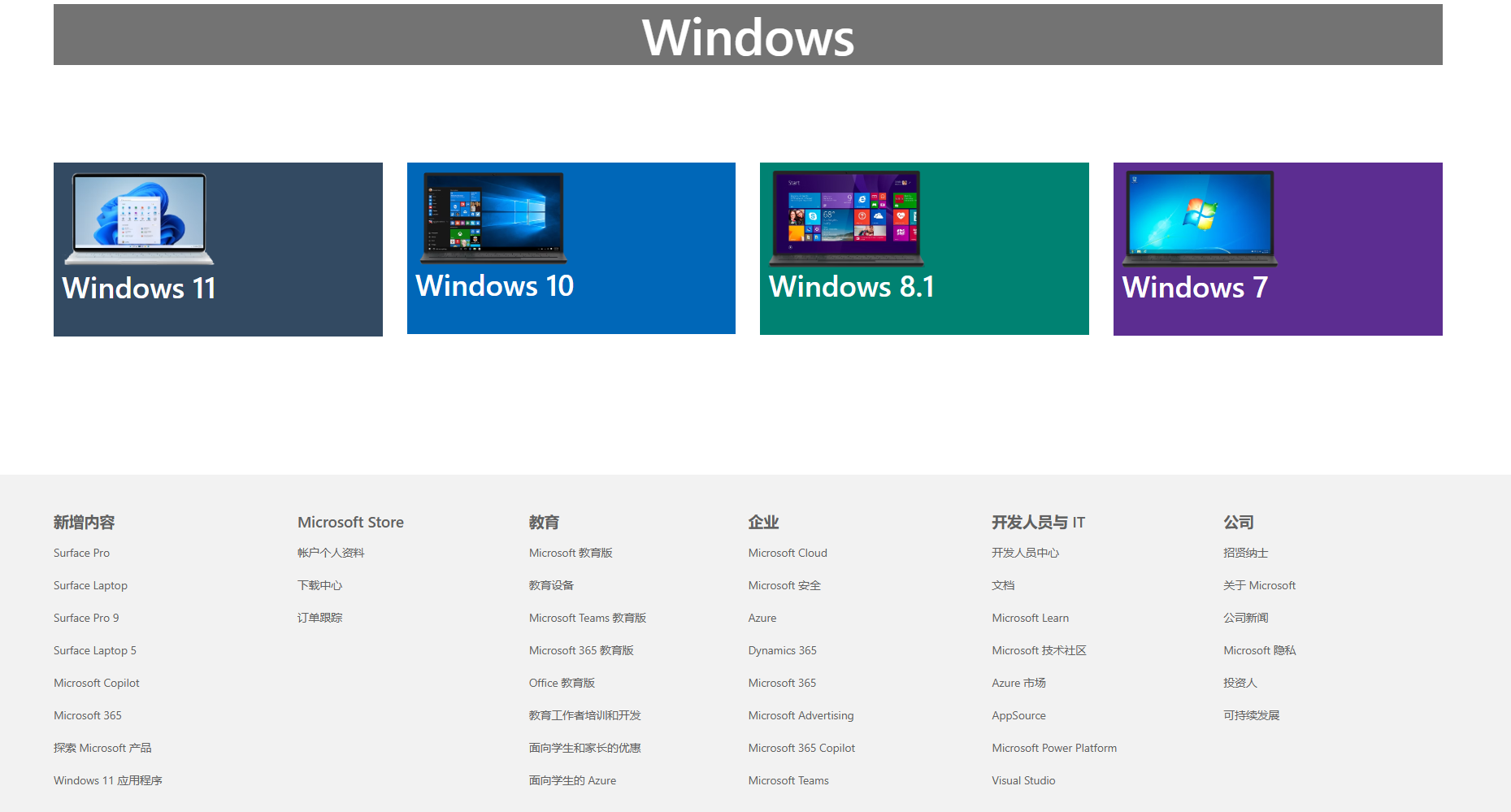Viewport: 1511px width, 812px height.
Task: Go to Microsoft Learn link
Action: point(1031,618)
